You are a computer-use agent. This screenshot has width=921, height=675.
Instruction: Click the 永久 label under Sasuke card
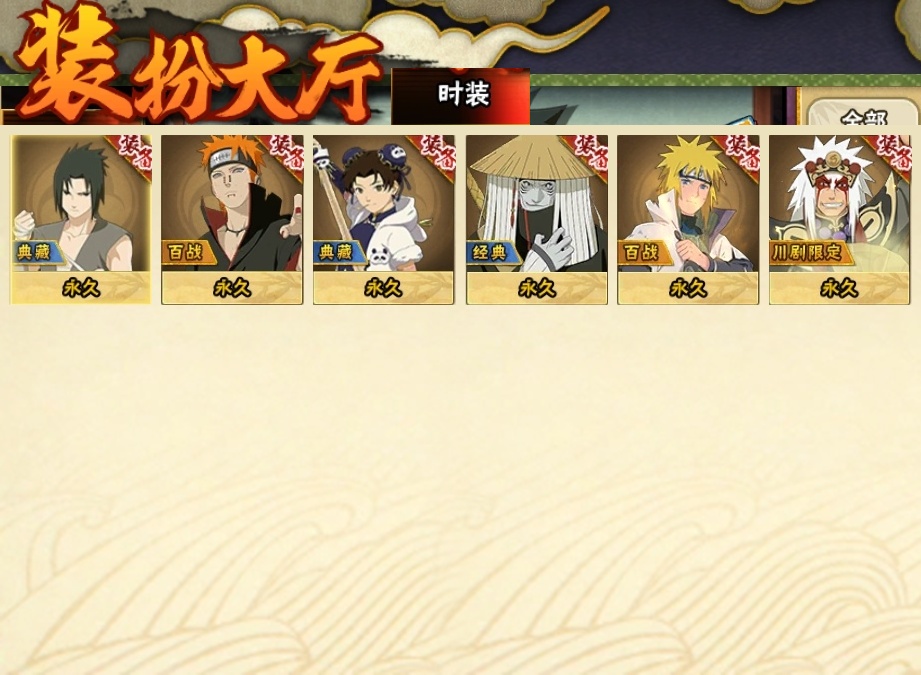pos(80,288)
